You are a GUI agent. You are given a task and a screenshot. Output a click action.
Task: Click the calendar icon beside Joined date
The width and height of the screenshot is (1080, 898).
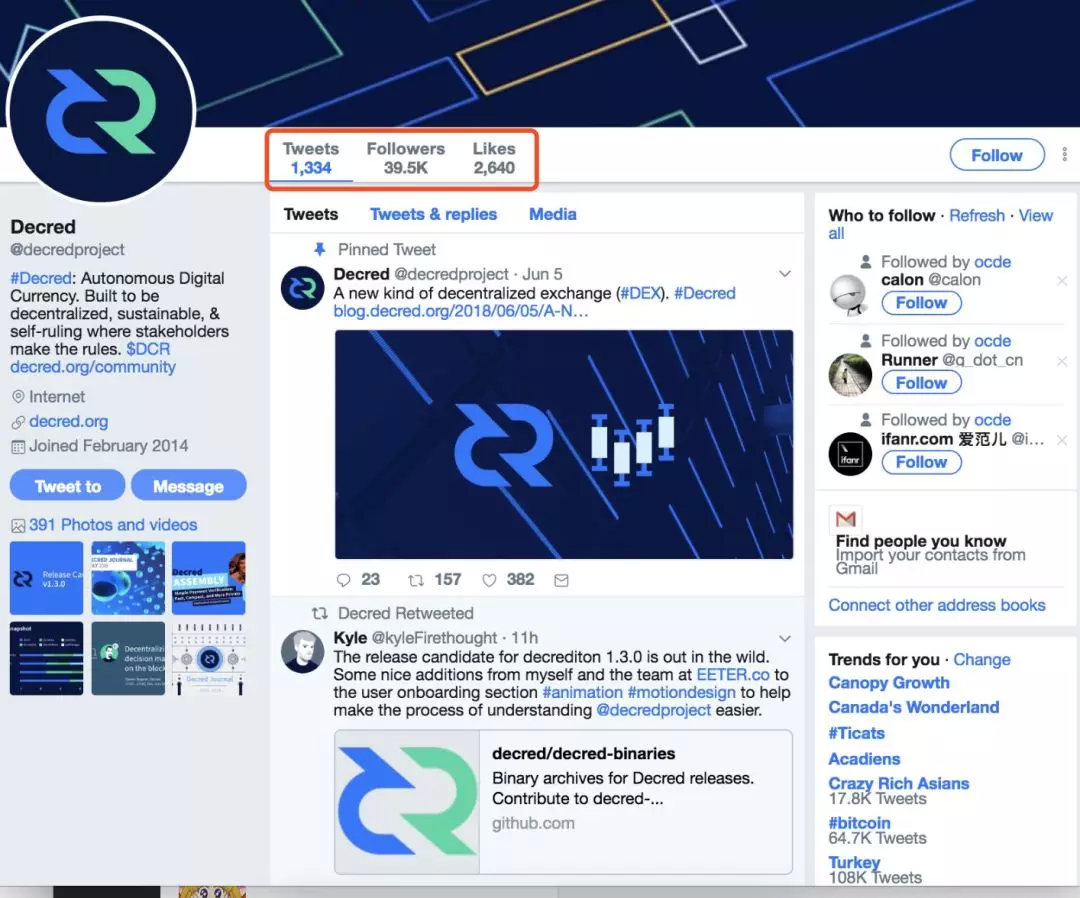(18, 447)
